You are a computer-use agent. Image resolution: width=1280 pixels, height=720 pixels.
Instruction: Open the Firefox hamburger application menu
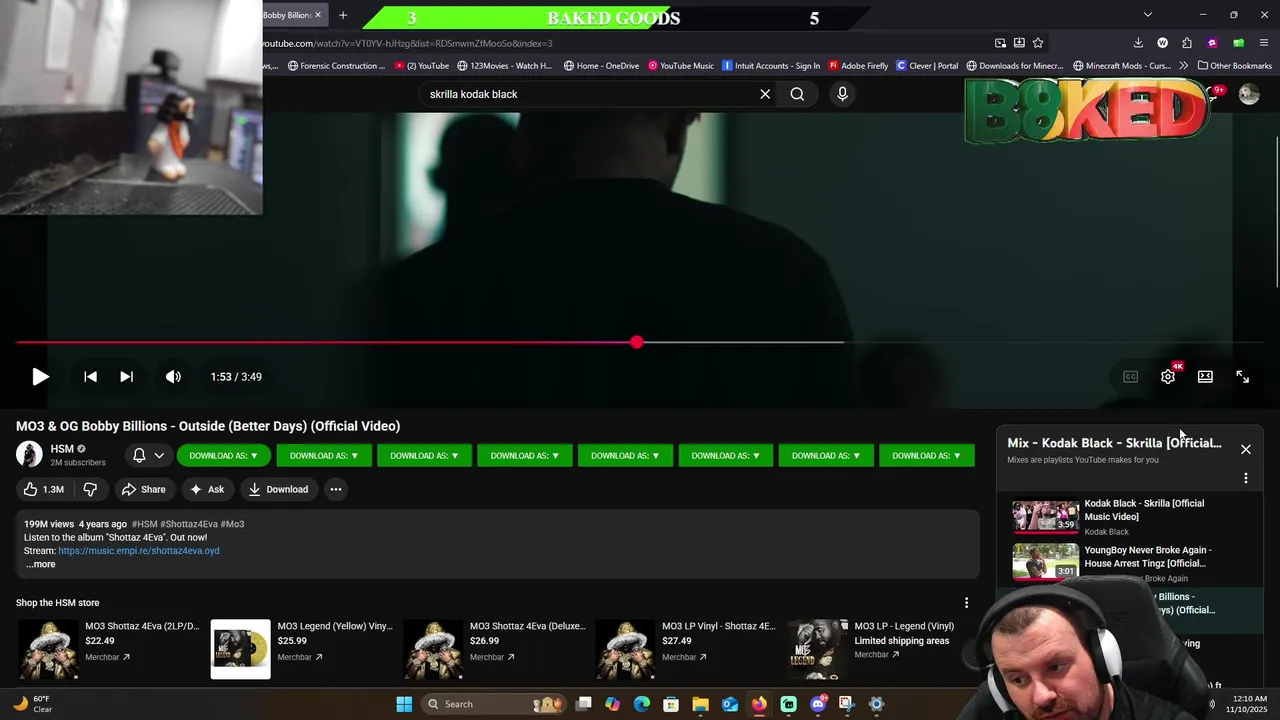pos(1265,43)
